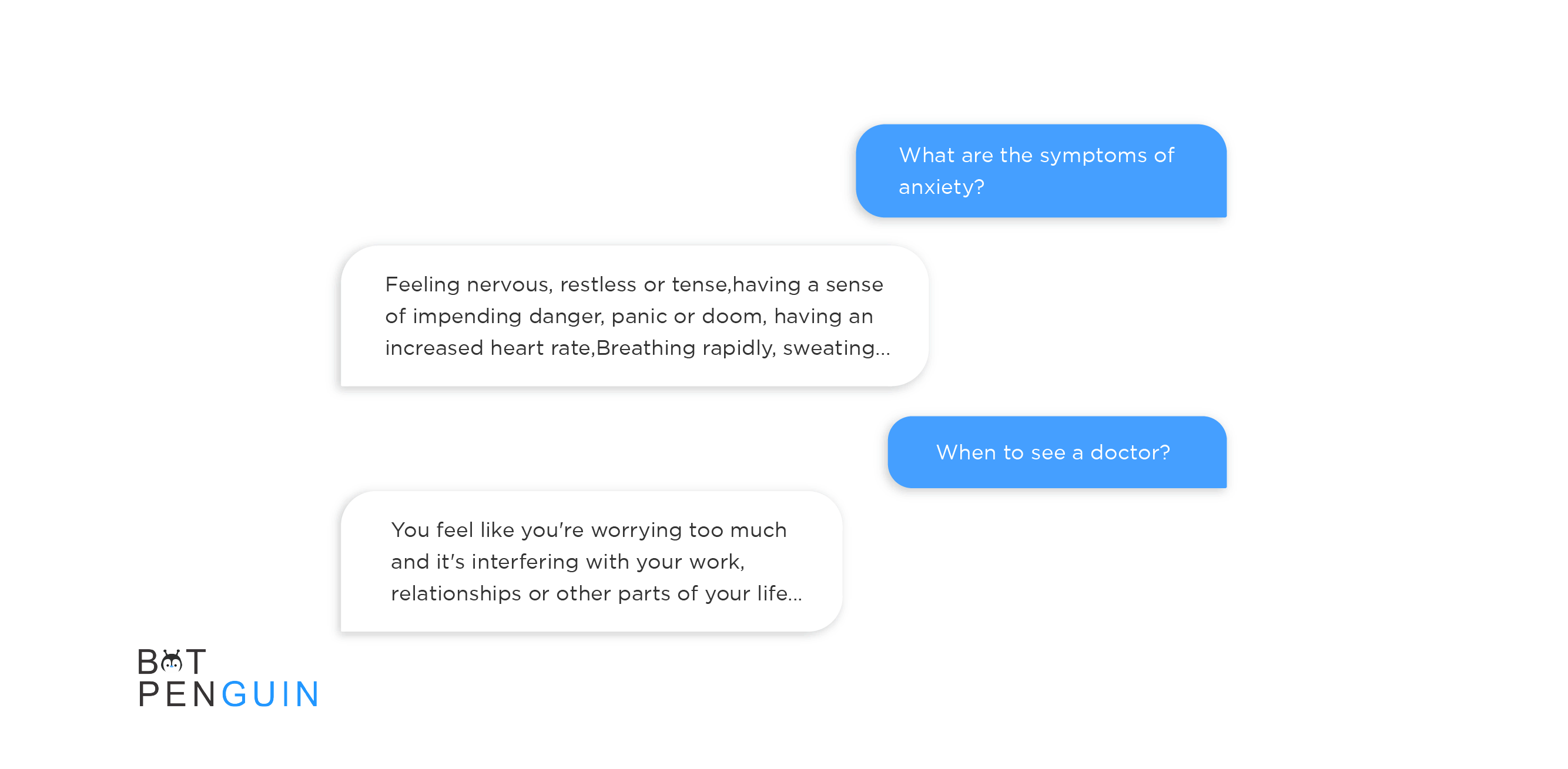Click the BotPenguin logo
Screen dimensions: 1568x769
[228, 678]
